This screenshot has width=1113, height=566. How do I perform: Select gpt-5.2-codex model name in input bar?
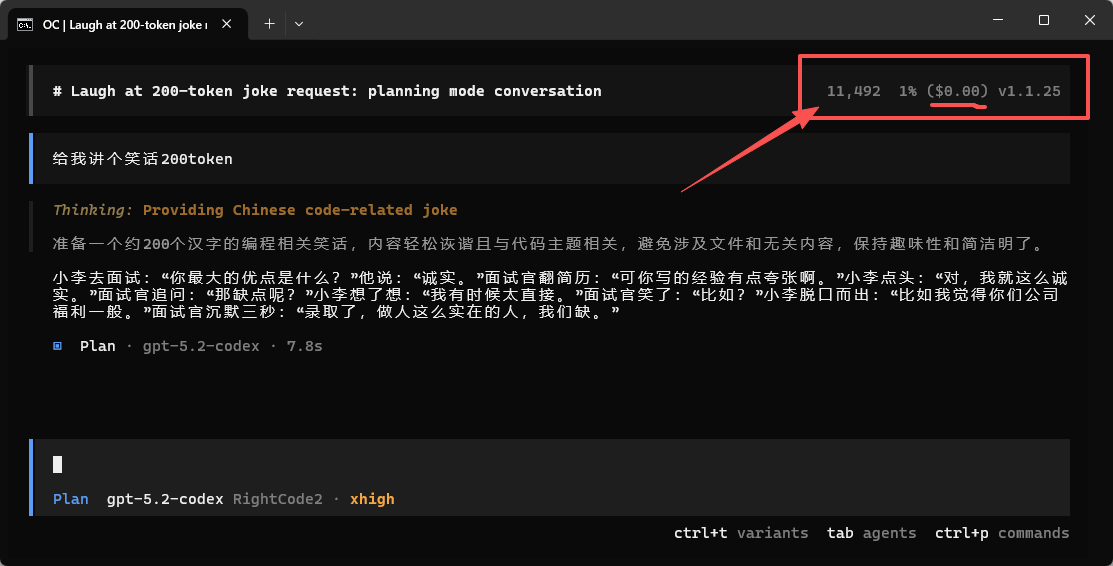click(165, 499)
